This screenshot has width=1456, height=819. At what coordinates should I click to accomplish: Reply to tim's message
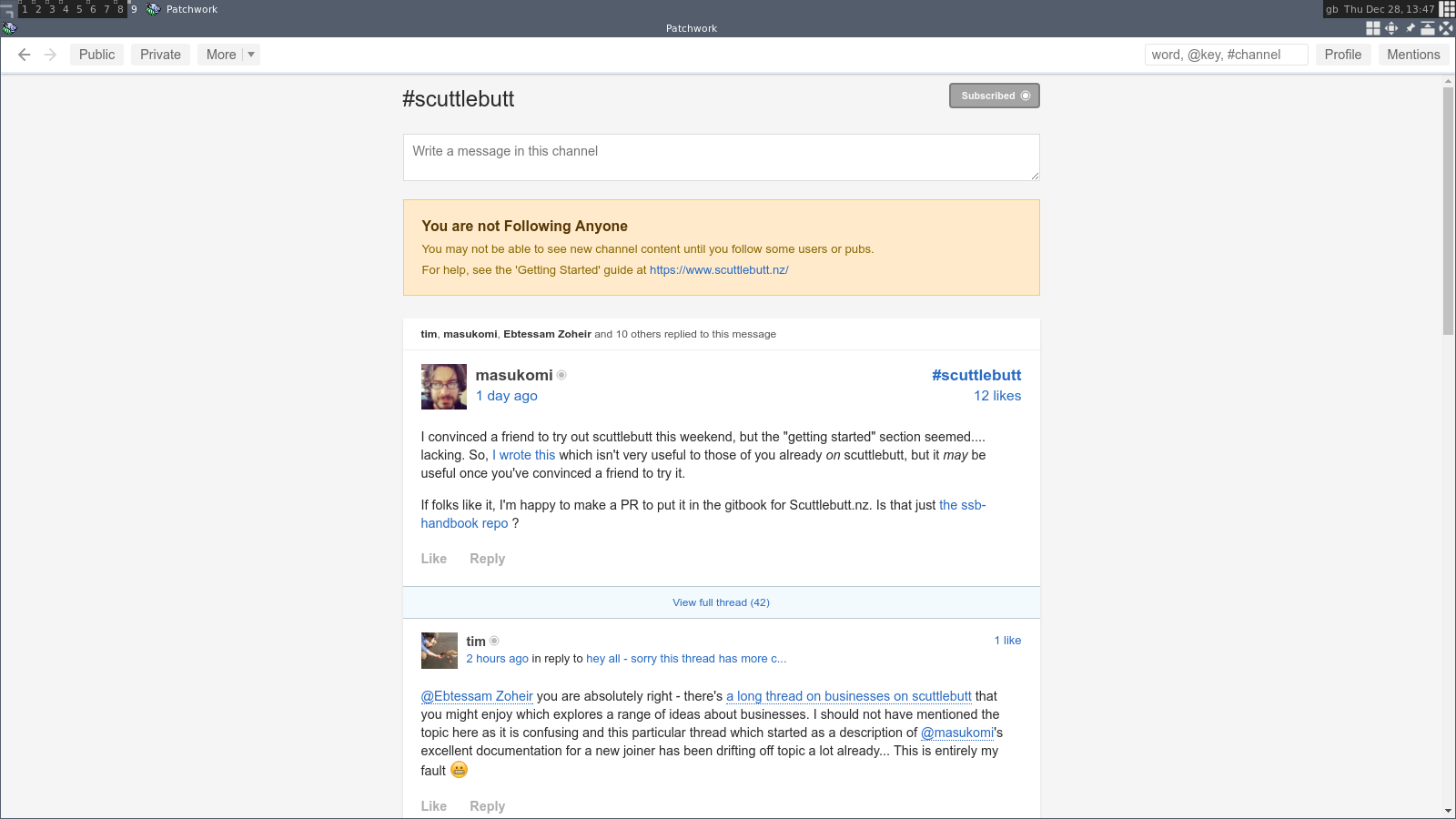click(487, 806)
